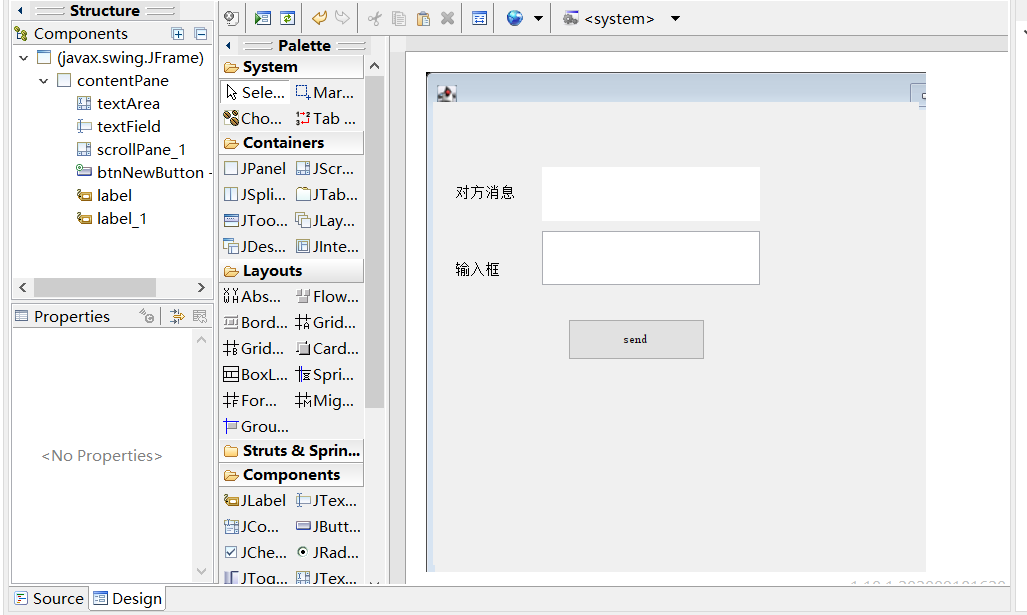
Task: Collapse Structure panel with left arrow
Action: coord(20,10)
